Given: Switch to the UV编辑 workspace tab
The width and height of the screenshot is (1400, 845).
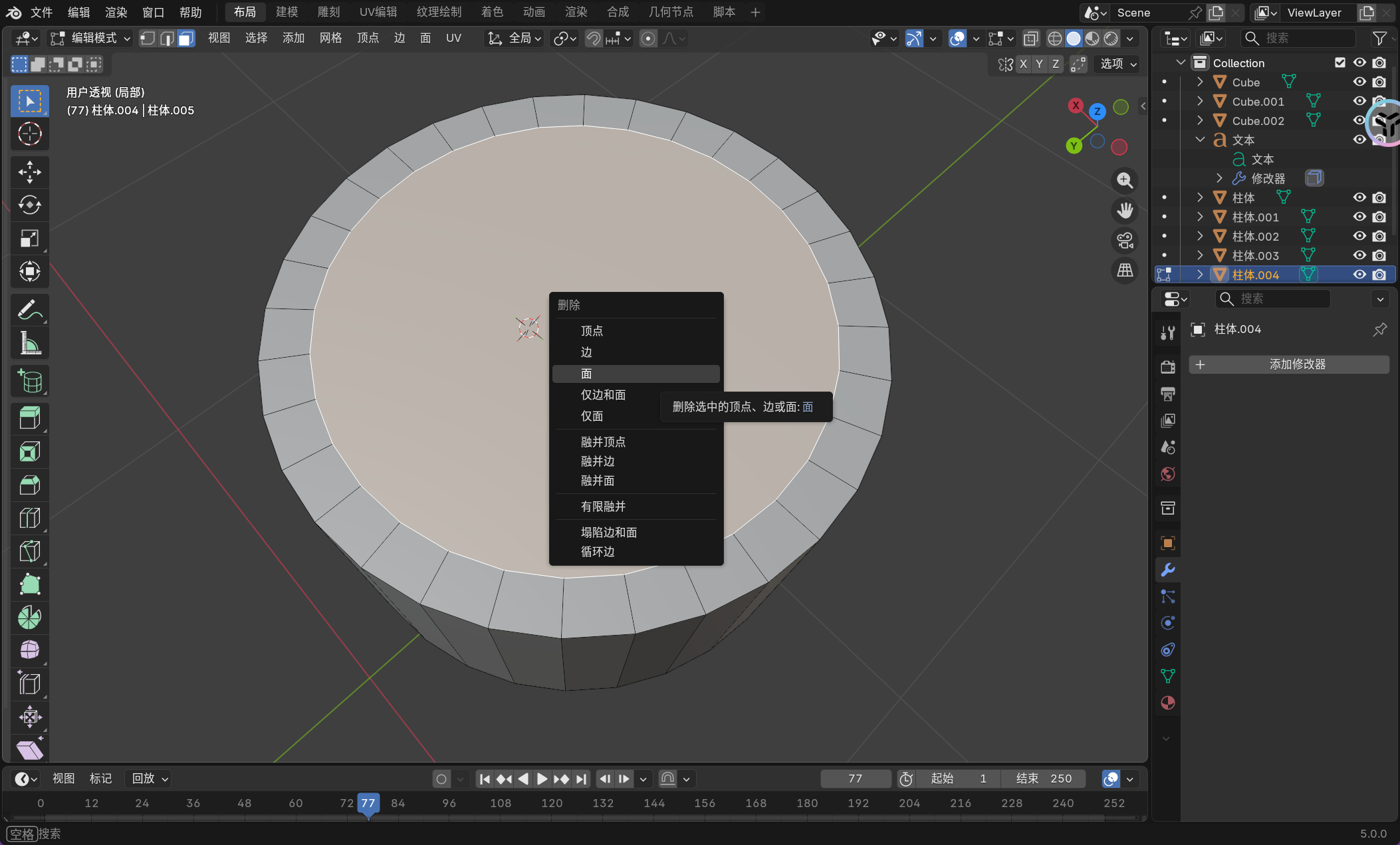Looking at the screenshot, I should pos(378,12).
